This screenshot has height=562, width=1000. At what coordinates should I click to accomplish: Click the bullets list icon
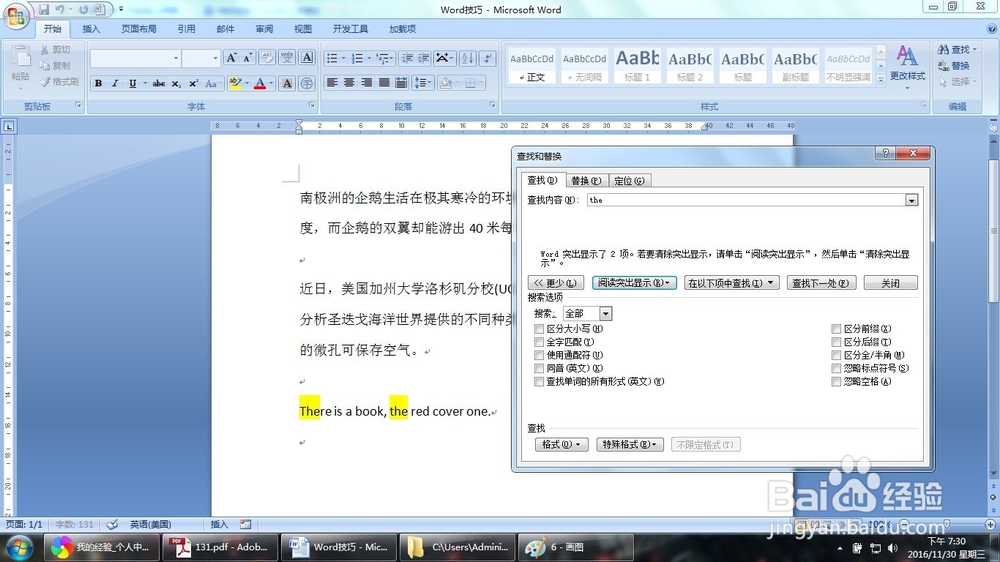coord(332,58)
